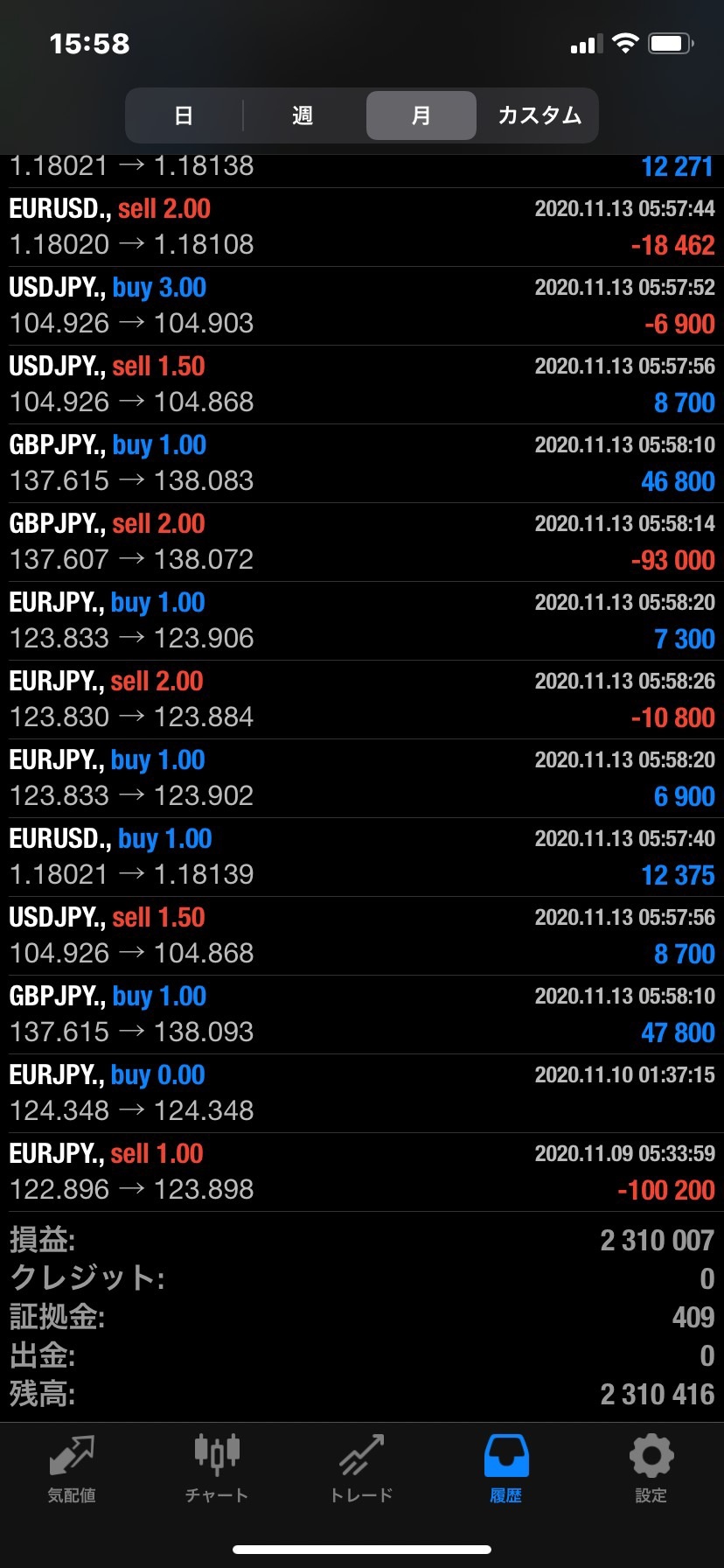This screenshot has width=724, height=1568.
Task: Open USDJPY buy 3.00 trade entry
Action: pos(362,305)
